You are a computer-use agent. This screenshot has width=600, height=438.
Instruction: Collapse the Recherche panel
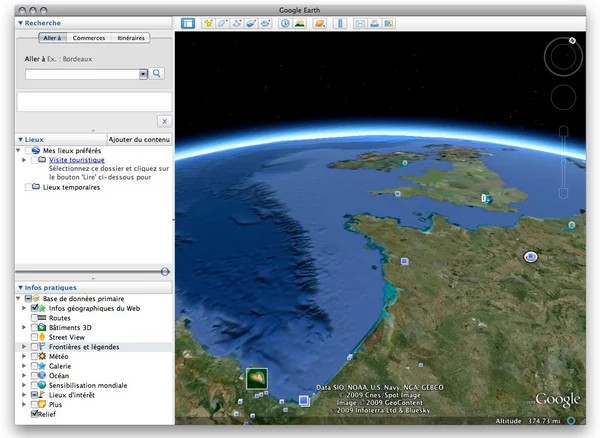21,23
